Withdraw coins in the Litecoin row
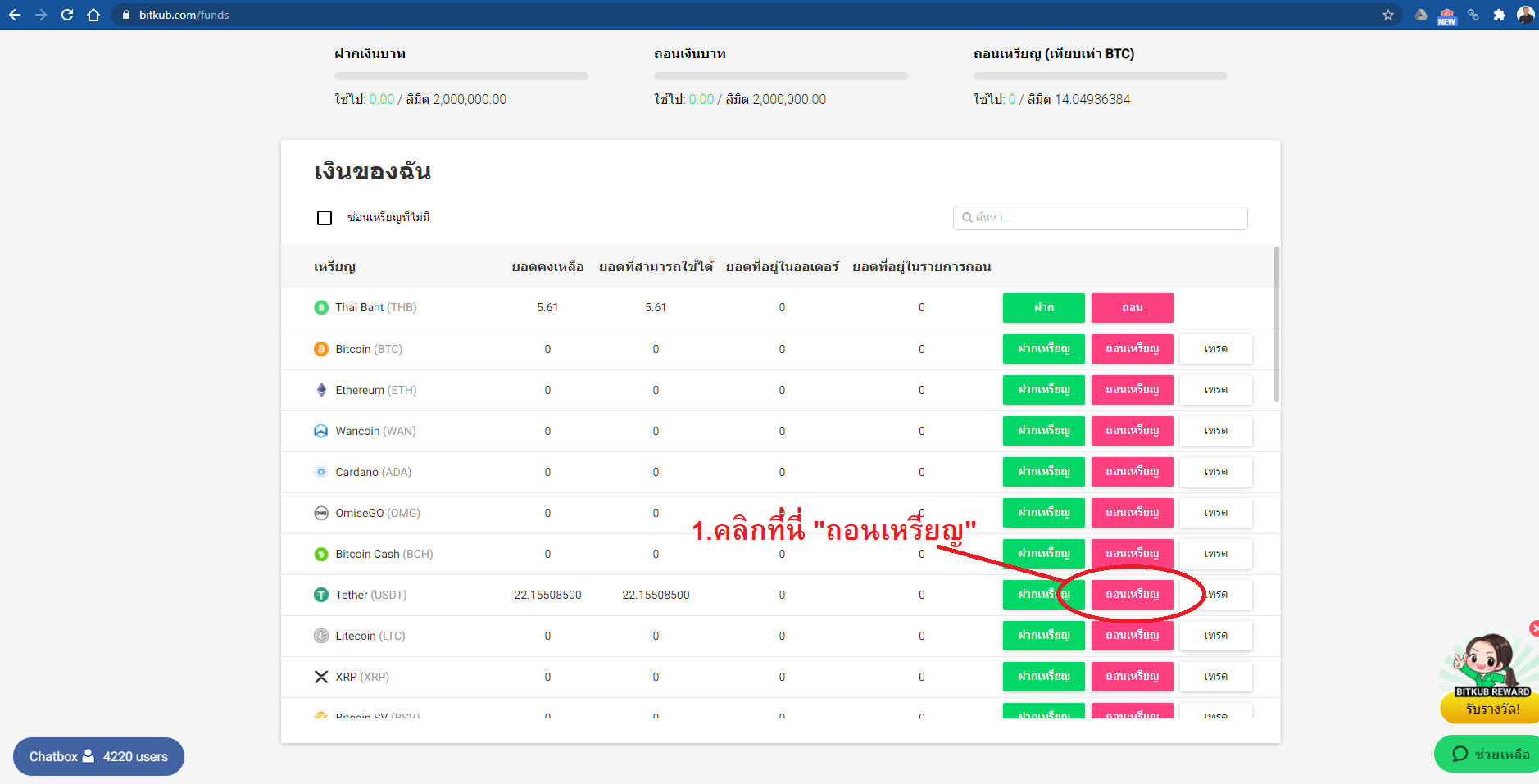 click(x=1133, y=636)
